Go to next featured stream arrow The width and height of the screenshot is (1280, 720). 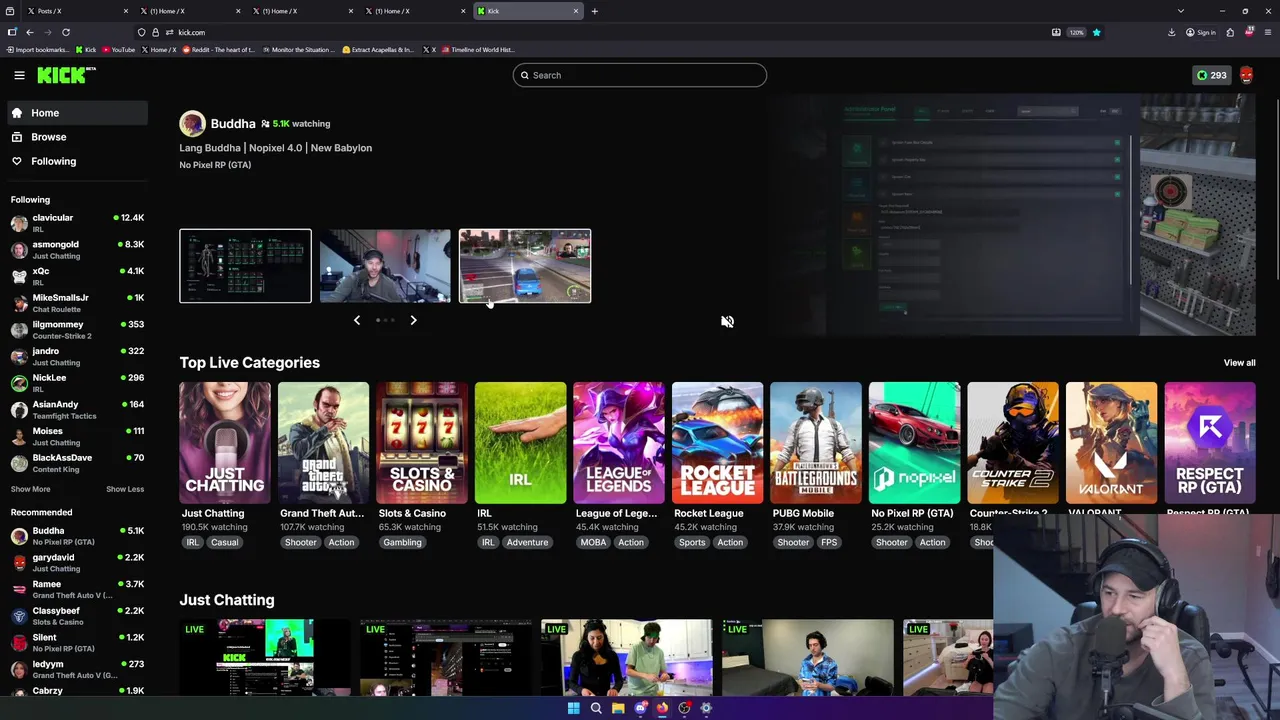click(x=413, y=320)
